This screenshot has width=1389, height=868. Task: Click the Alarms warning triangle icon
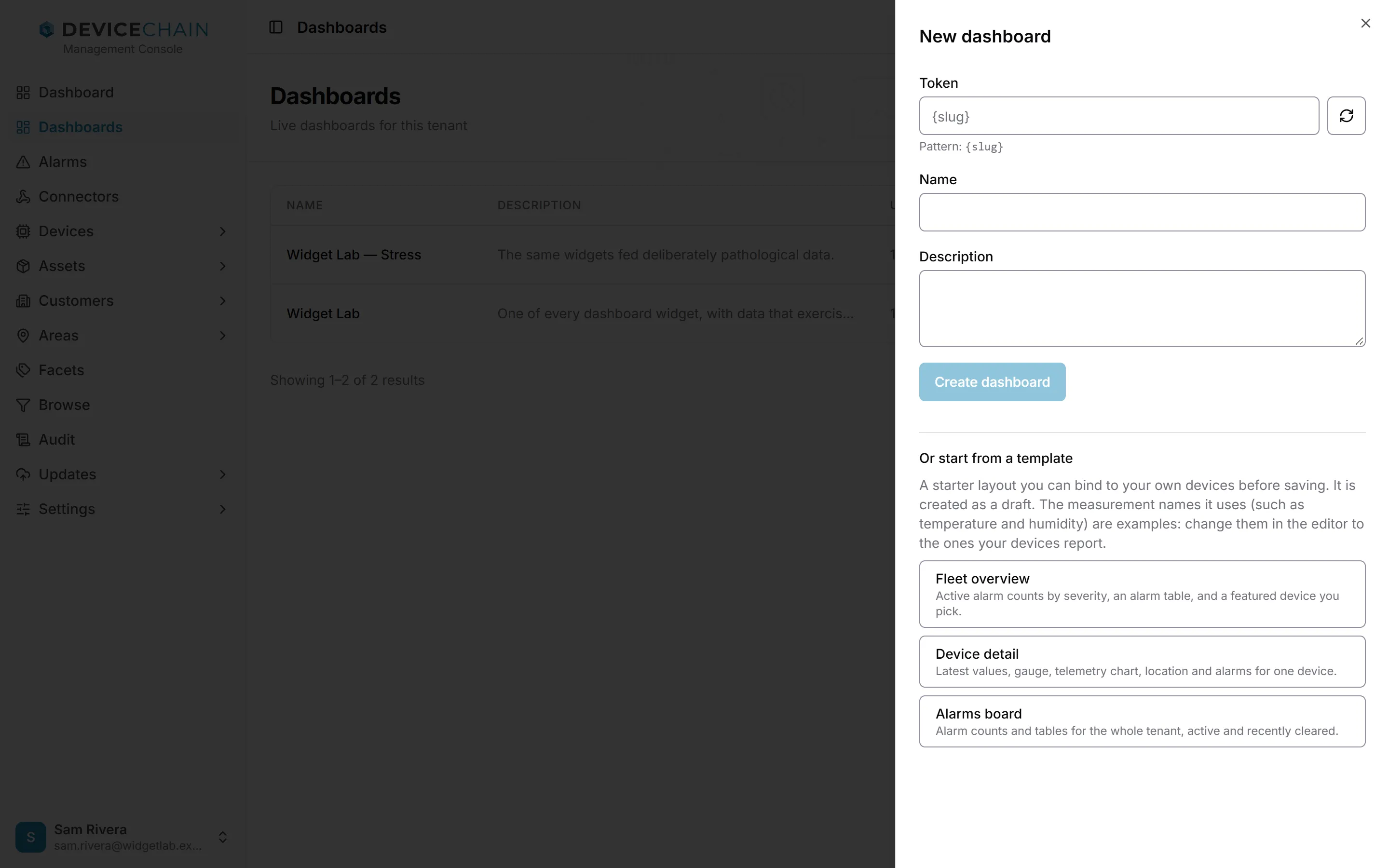(x=23, y=162)
